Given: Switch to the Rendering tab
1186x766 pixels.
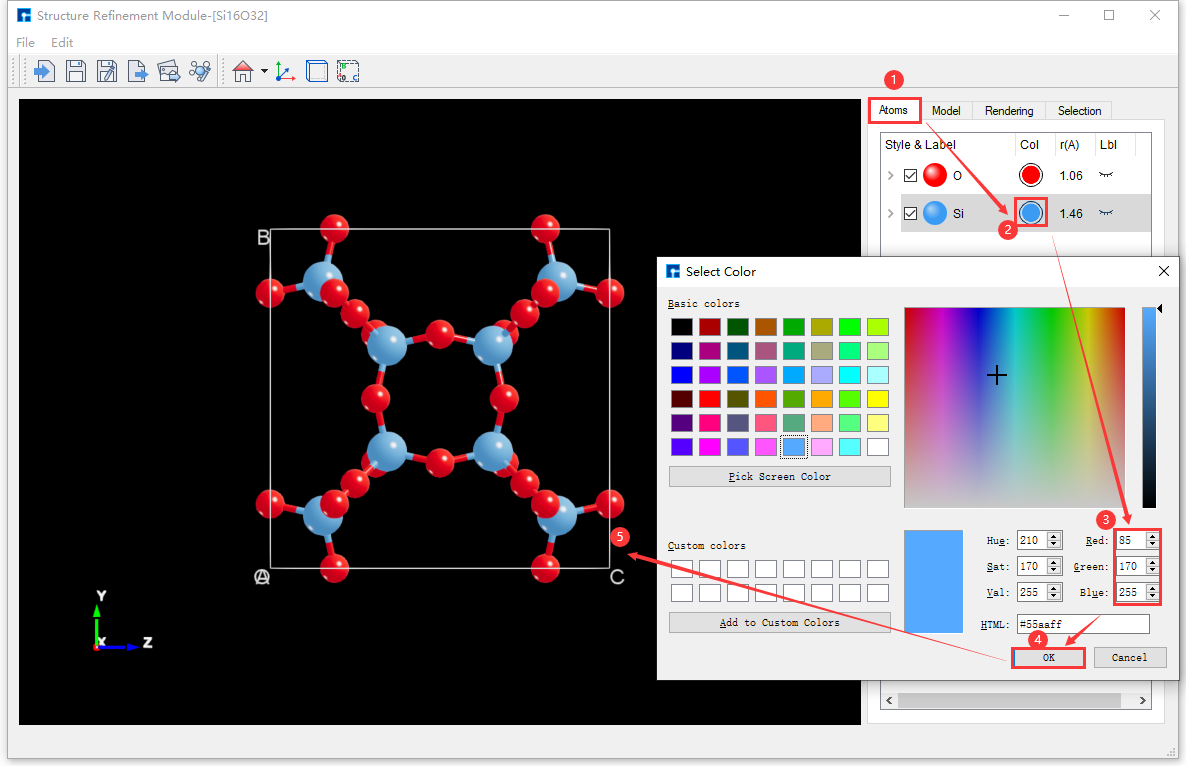Looking at the screenshot, I should tap(1010, 110).
